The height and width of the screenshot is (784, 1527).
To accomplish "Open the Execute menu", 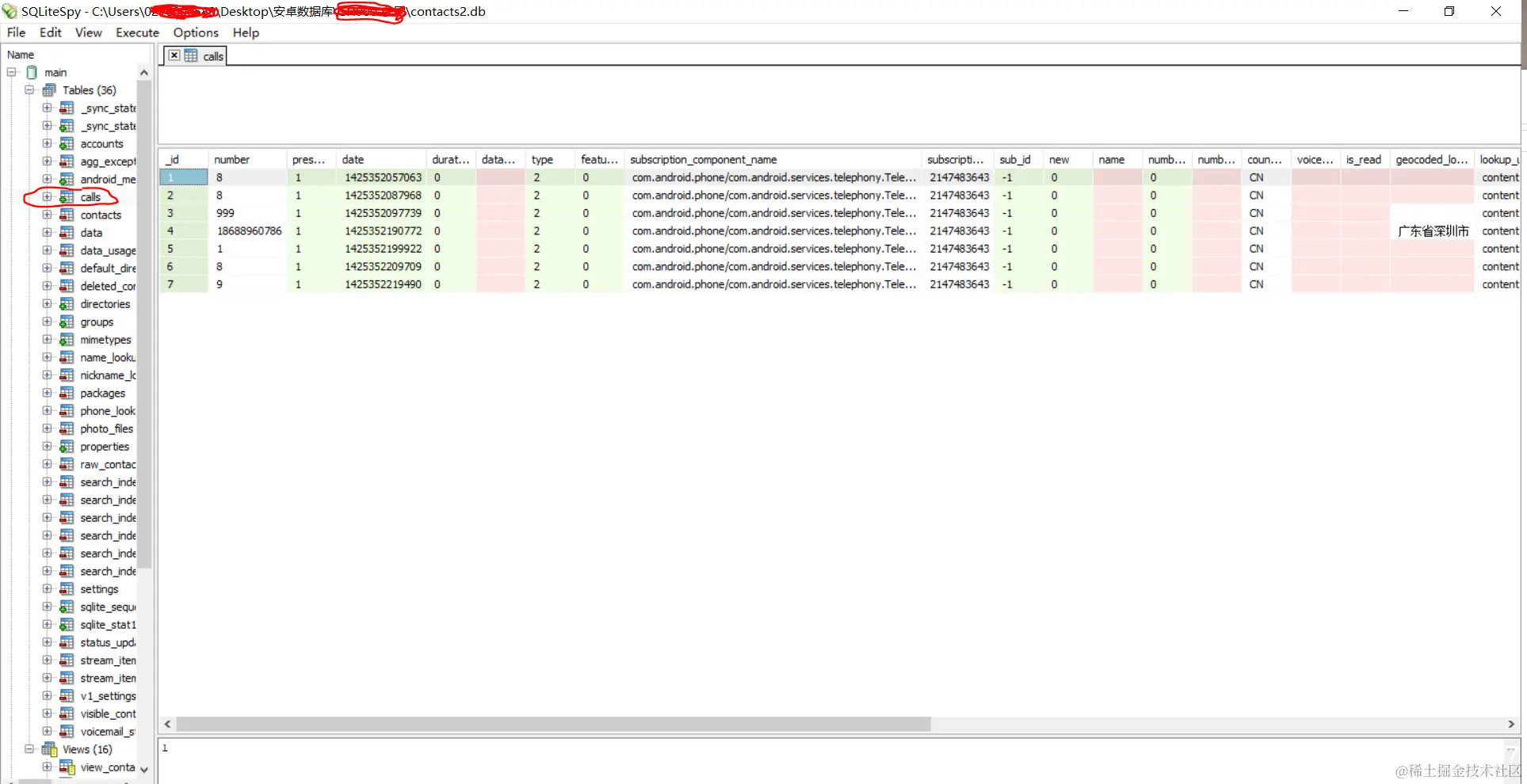I will [x=137, y=32].
